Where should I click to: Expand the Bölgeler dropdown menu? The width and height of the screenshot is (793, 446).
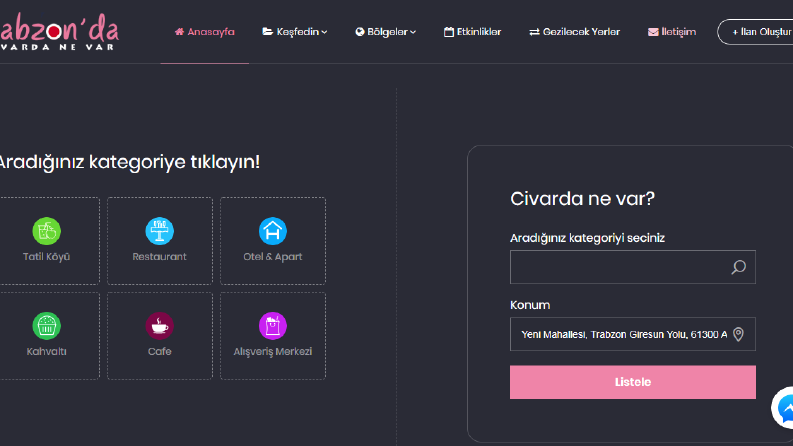385,32
